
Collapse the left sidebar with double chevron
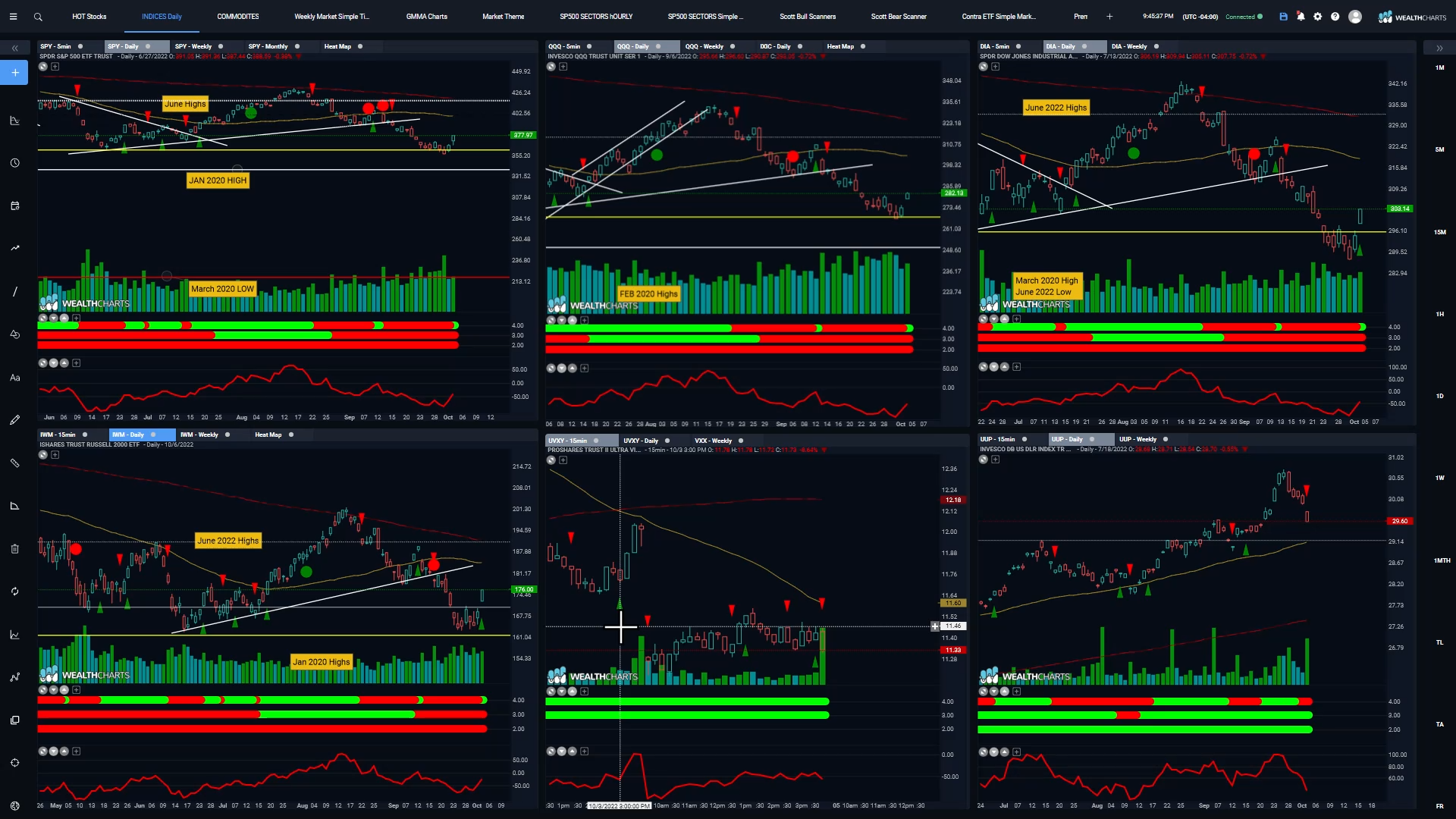pyautogui.click(x=14, y=48)
